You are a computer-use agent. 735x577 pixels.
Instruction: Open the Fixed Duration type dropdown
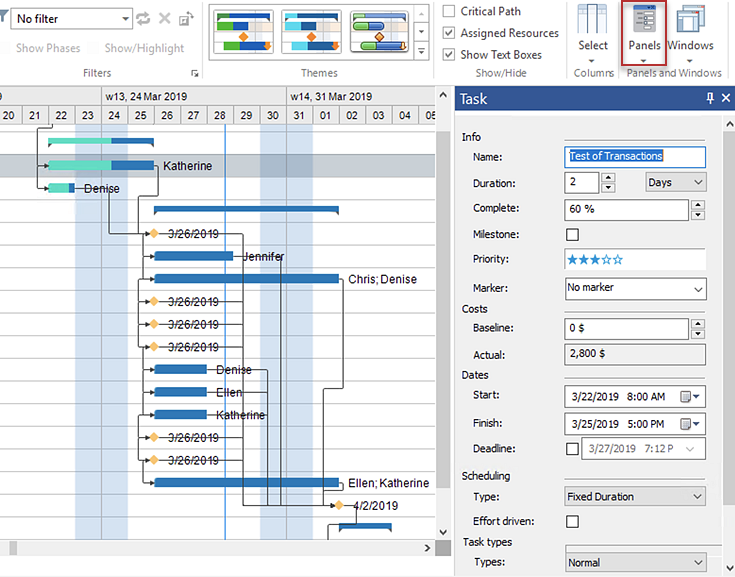click(x=635, y=496)
